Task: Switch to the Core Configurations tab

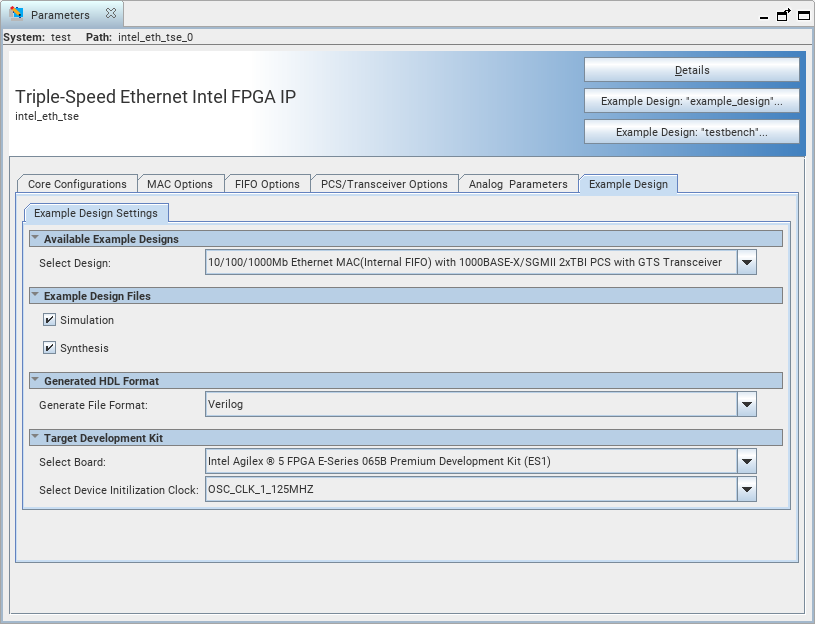Action: pos(77,184)
